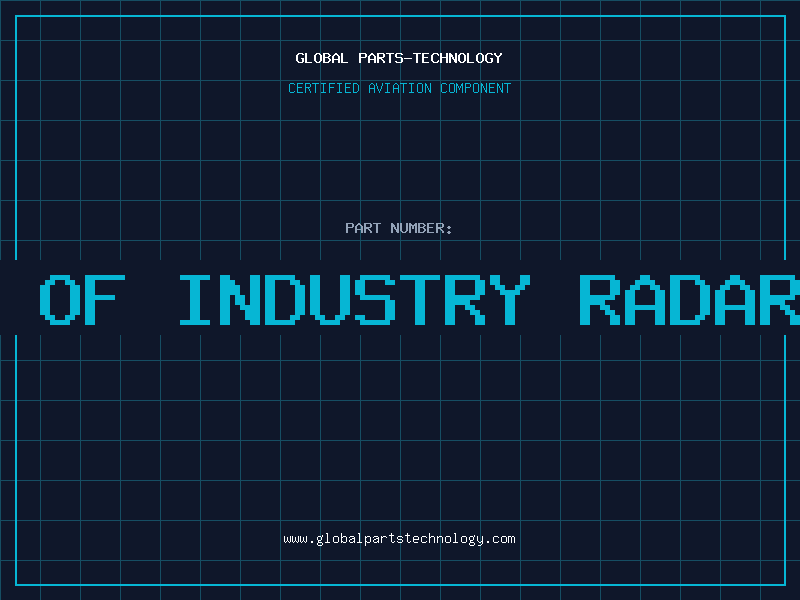Click the PART NUMBER: label
This screenshot has height=600, width=800.
(x=399, y=228)
